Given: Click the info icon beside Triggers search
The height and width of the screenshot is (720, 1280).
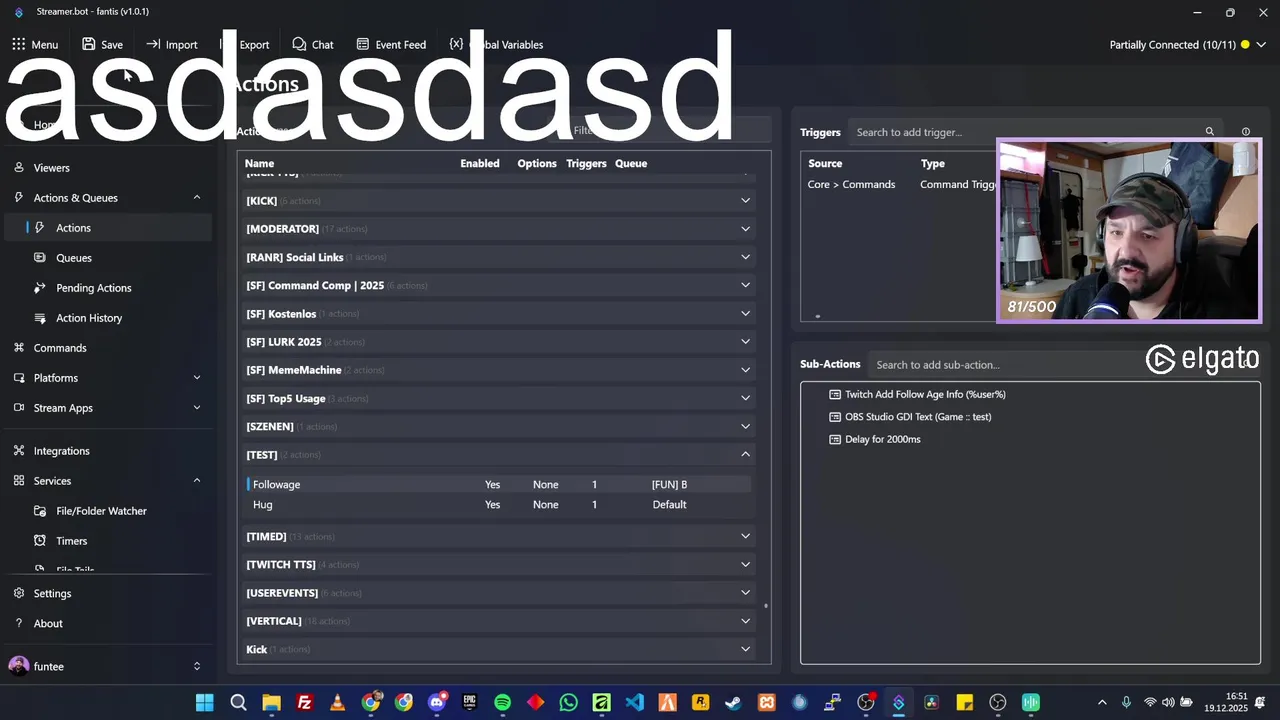Looking at the screenshot, I should [x=1245, y=132].
